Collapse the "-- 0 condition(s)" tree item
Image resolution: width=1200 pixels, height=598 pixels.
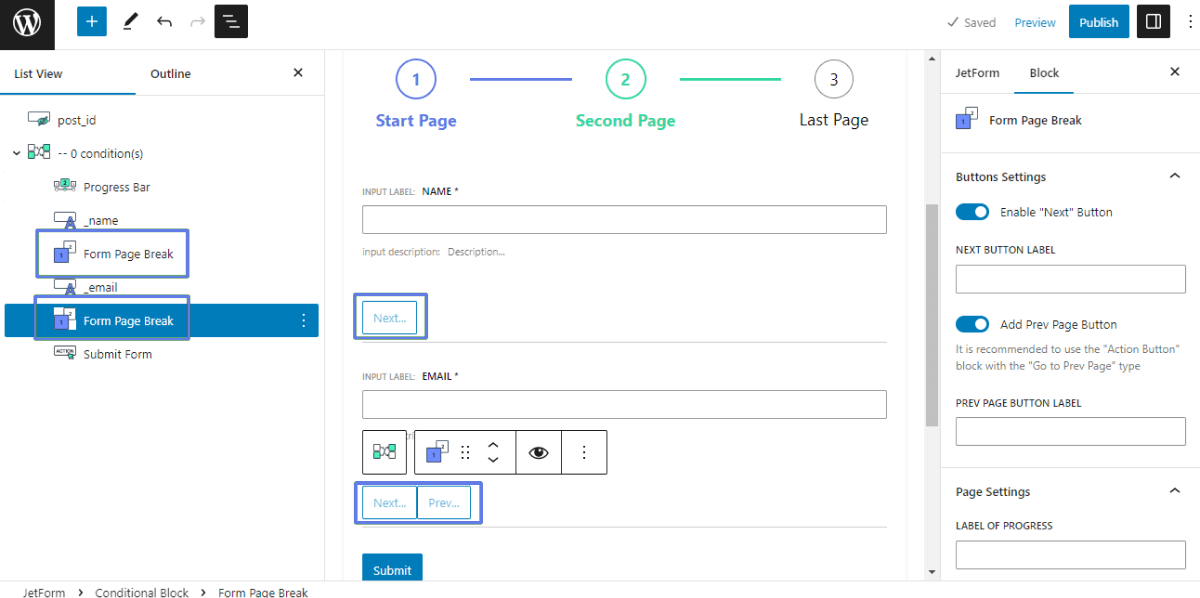[16, 152]
